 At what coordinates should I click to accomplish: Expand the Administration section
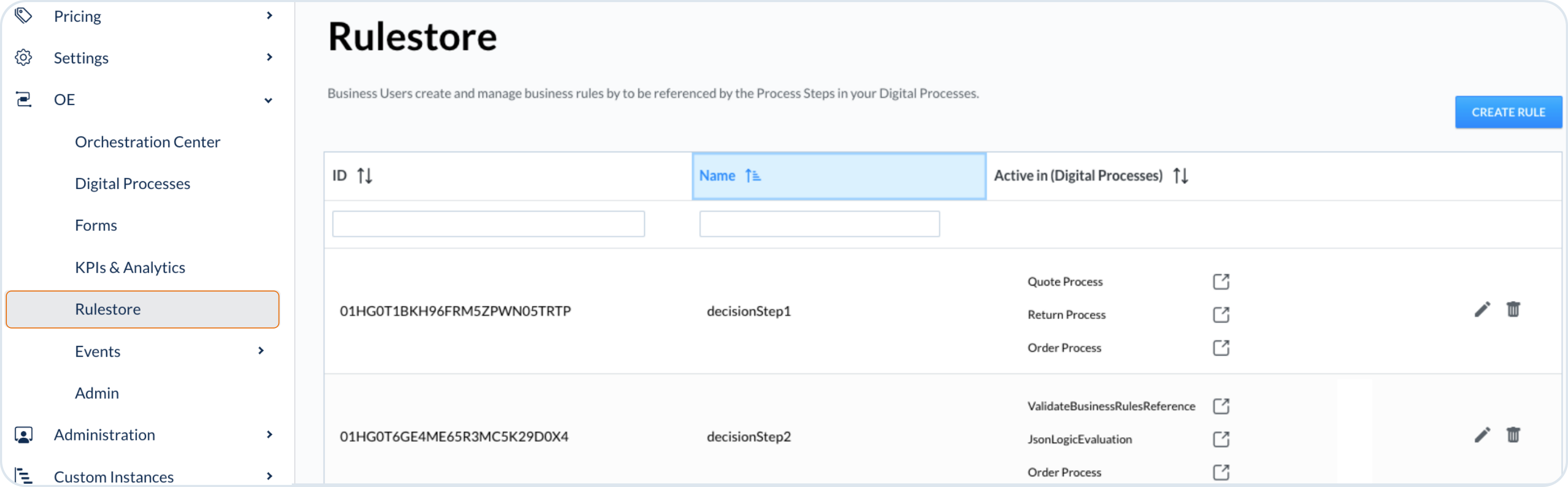pyautogui.click(x=269, y=435)
